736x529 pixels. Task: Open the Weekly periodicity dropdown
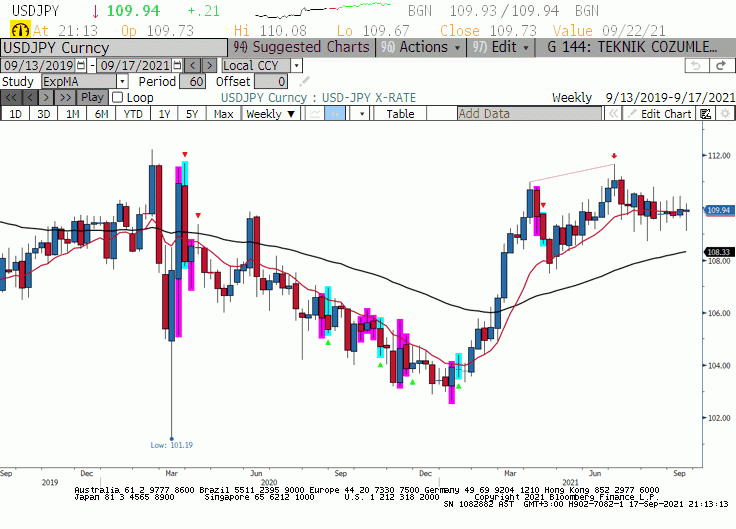pos(271,114)
